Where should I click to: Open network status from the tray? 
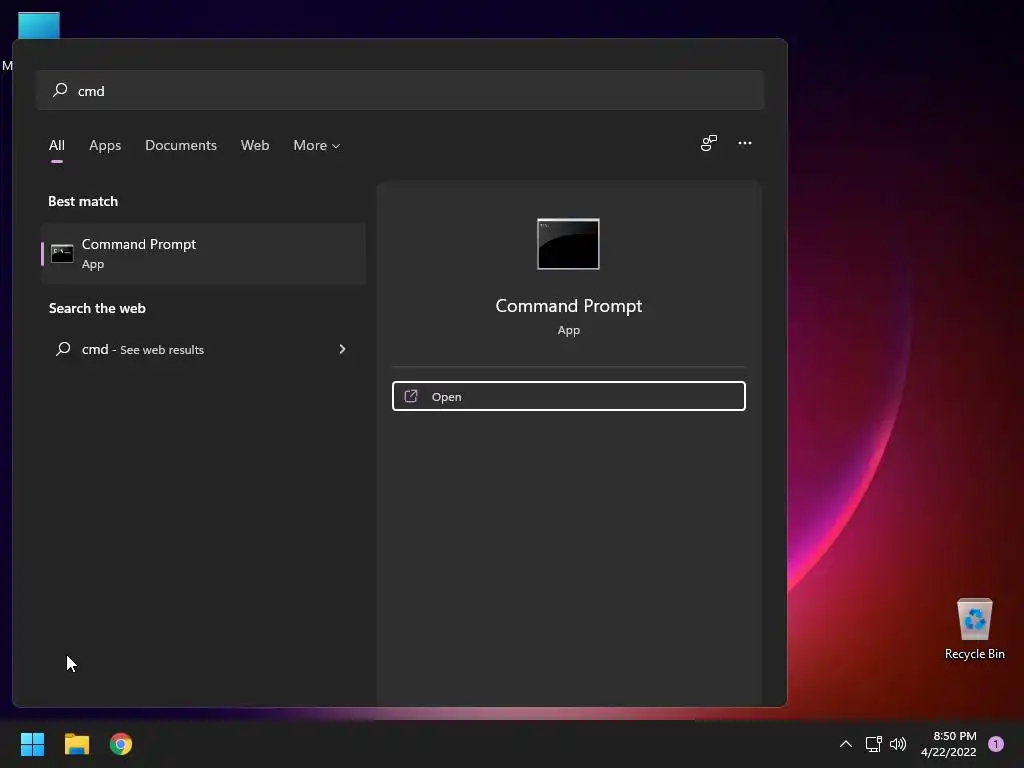click(873, 744)
